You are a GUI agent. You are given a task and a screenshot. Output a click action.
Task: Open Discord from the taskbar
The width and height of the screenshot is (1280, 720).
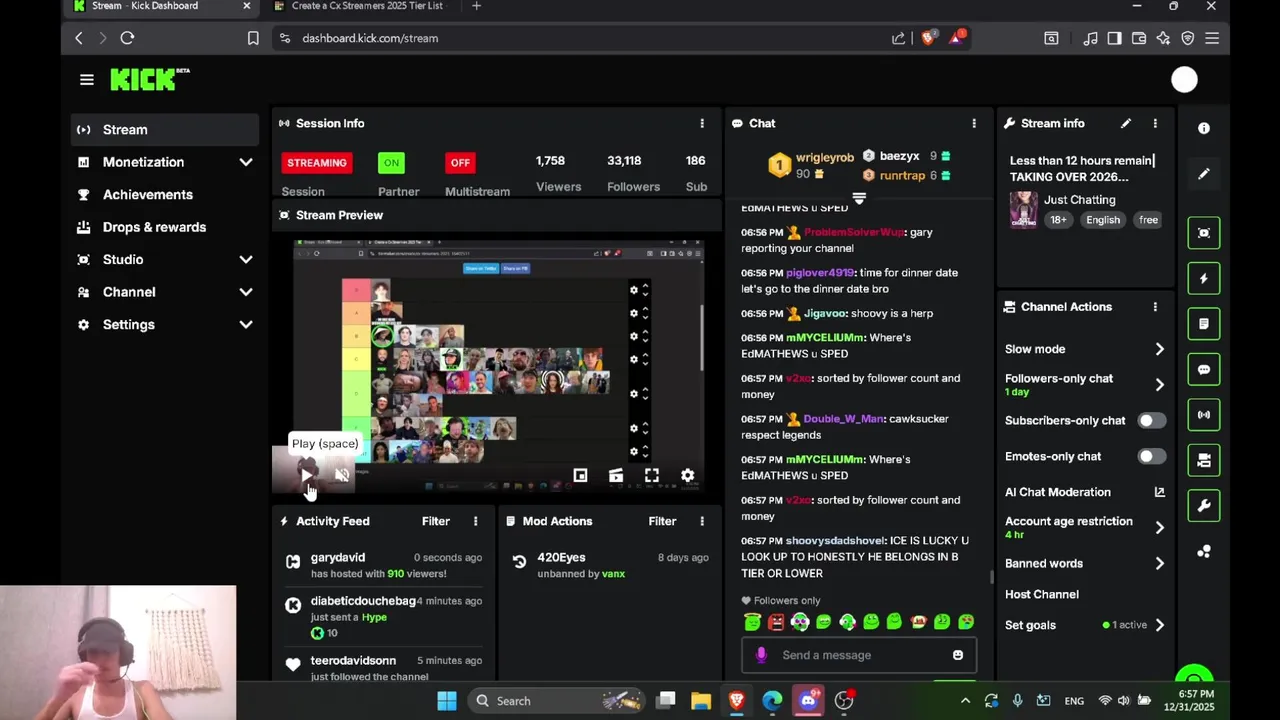[808, 701]
